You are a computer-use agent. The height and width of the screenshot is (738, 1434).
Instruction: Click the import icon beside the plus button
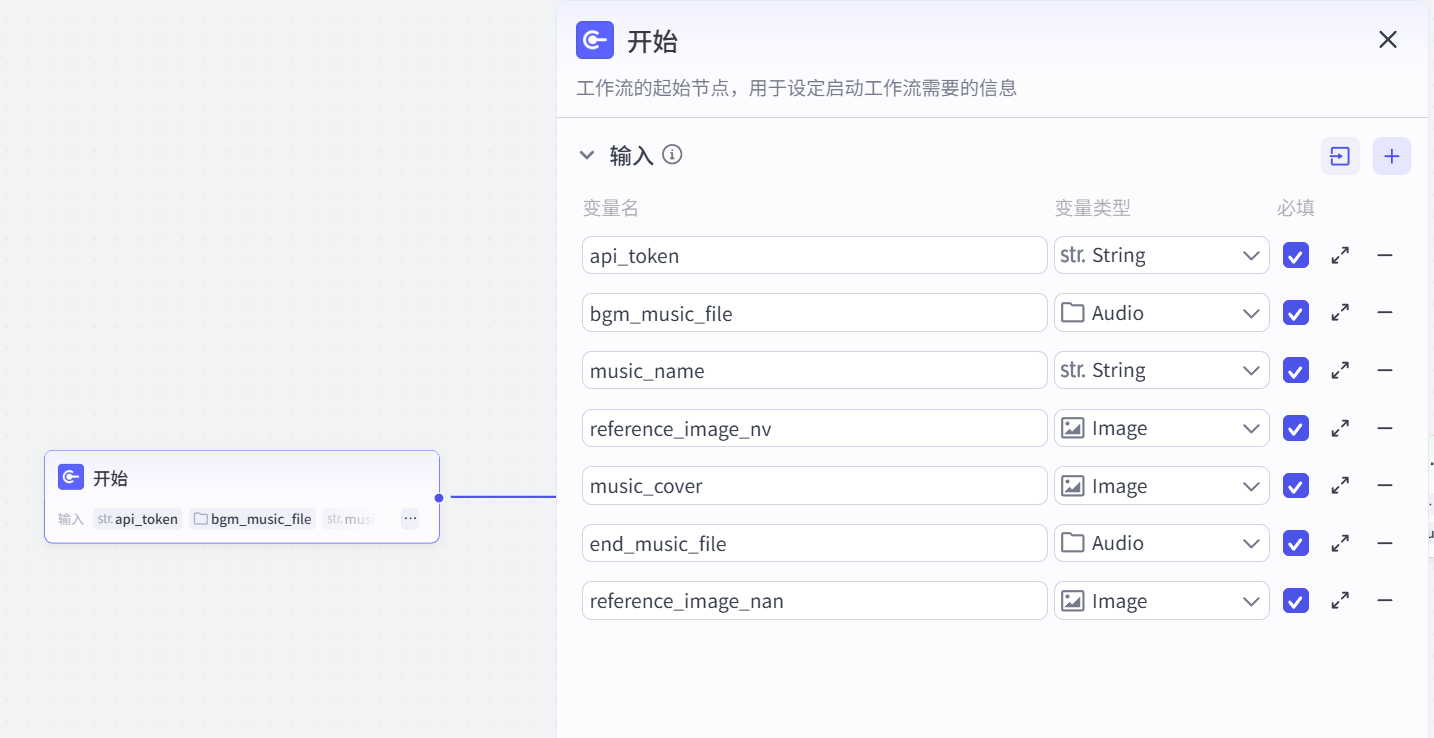[1340, 156]
